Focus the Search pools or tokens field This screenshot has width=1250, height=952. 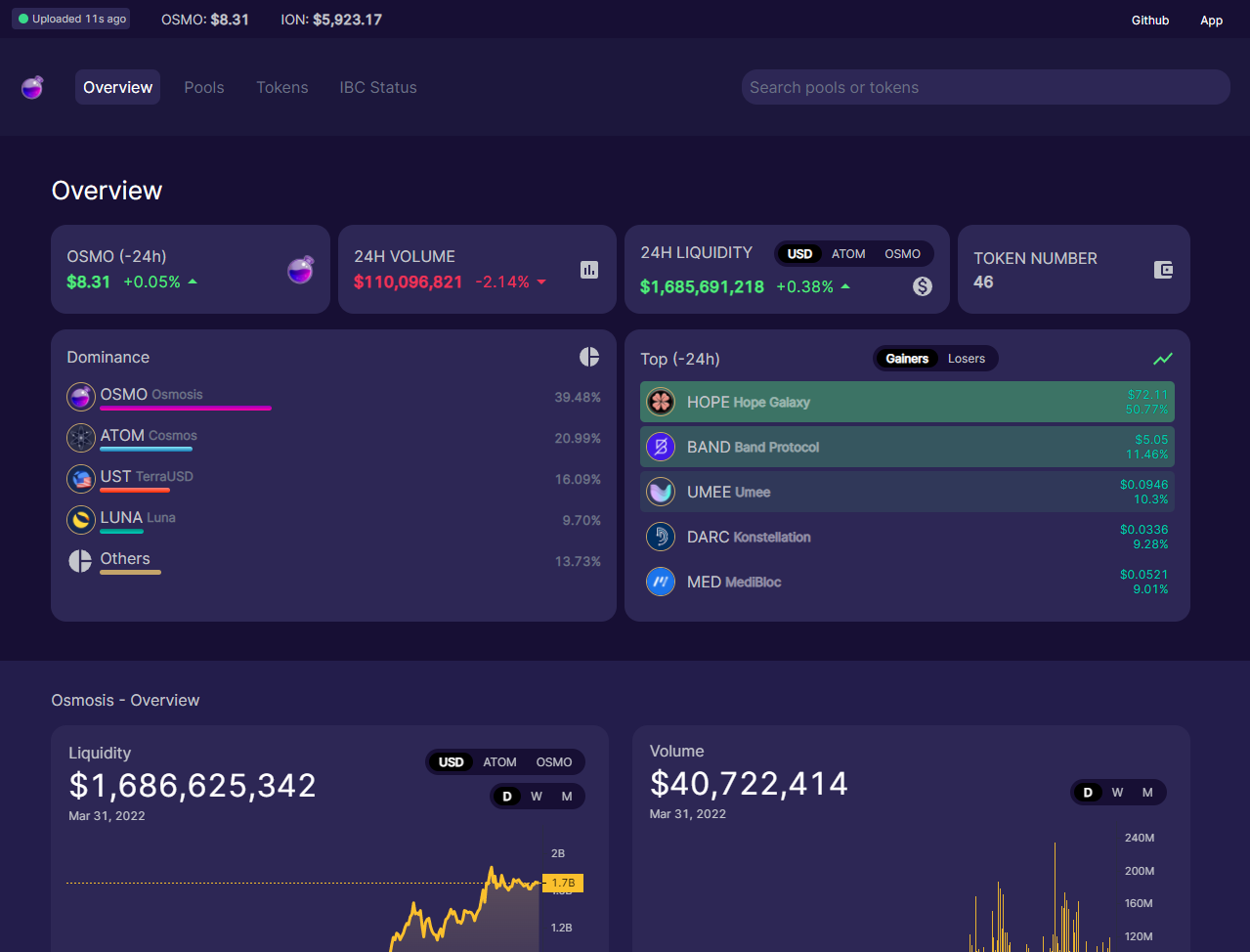pyautogui.click(x=985, y=87)
